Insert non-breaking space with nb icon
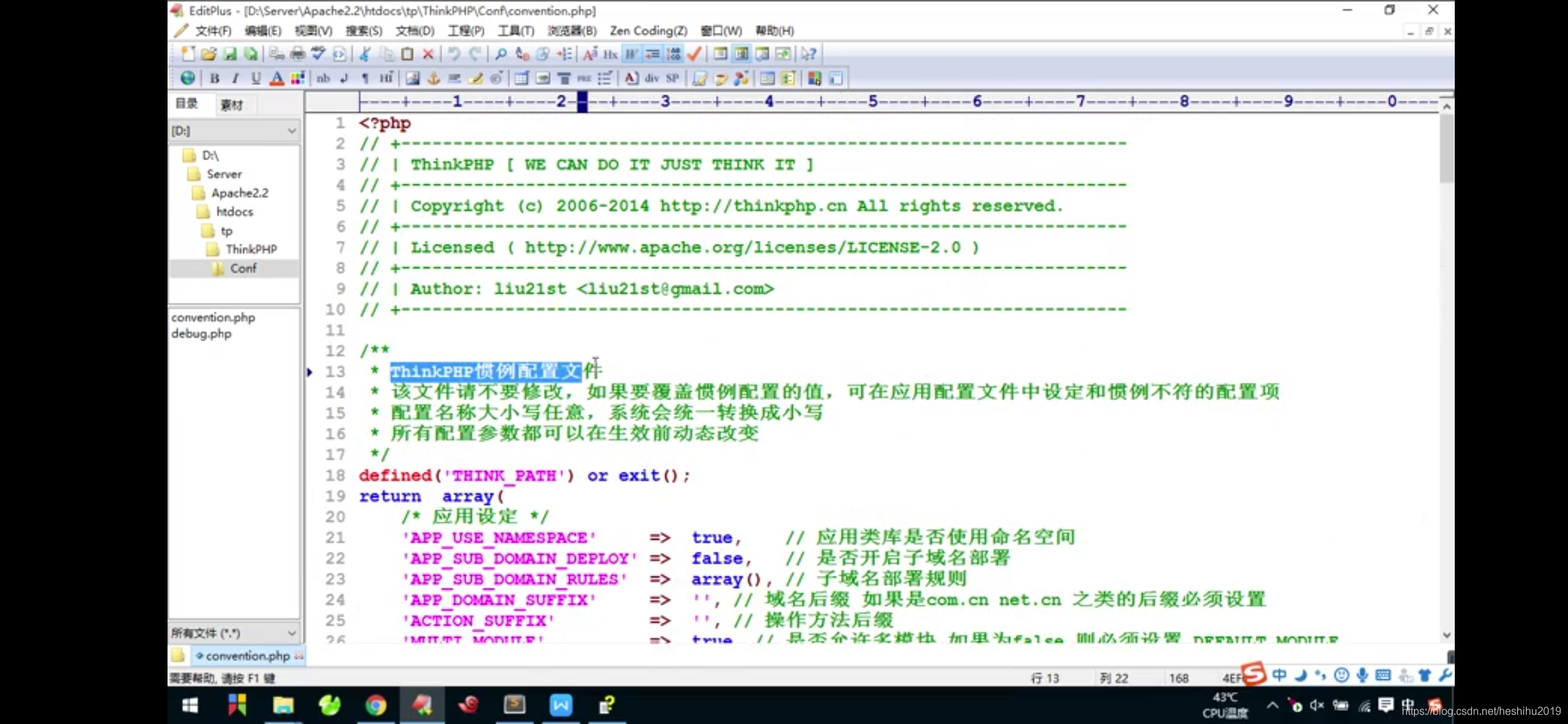 tap(323, 78)
